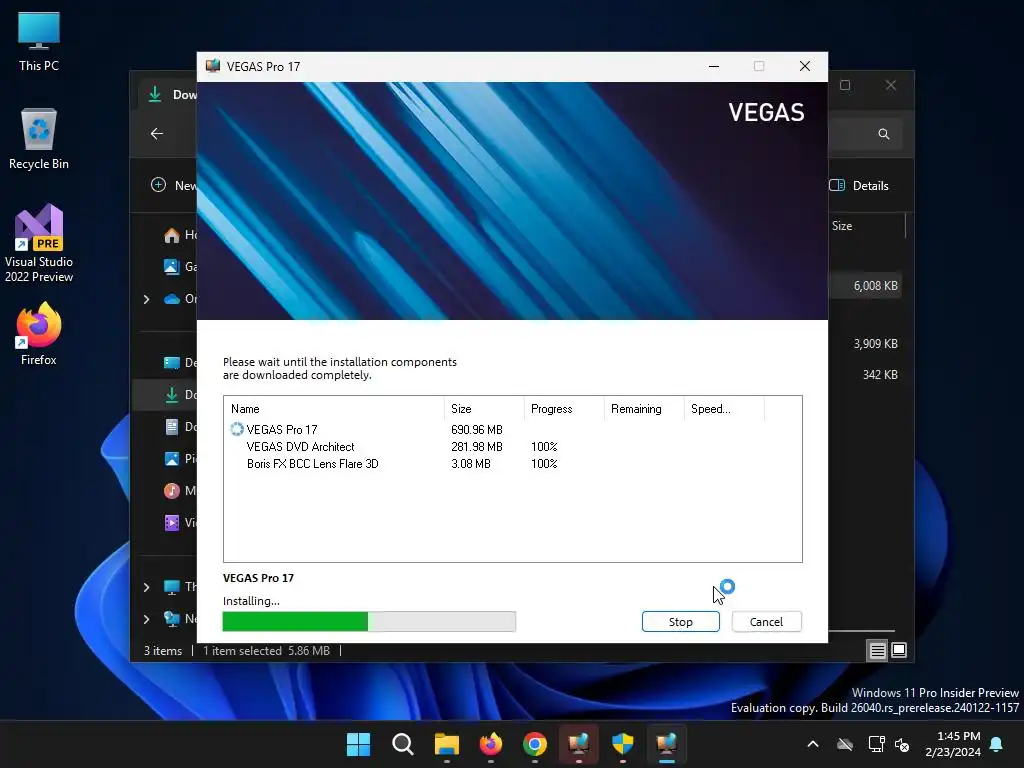Screen dimensions: 1024x768
Task: Click the network display tray icon
Action: point(876,744)
